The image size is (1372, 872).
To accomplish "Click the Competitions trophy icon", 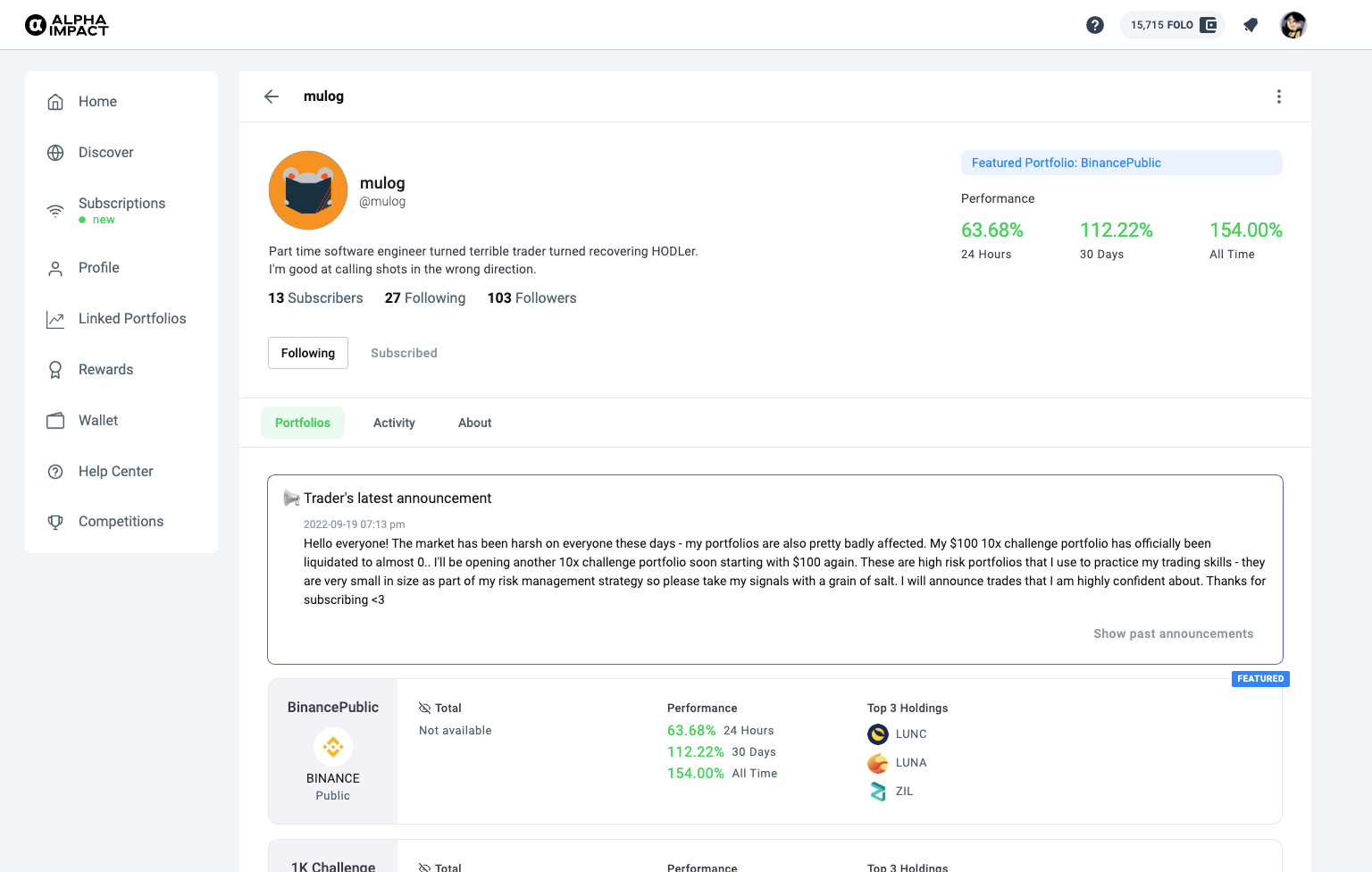I will coord(55,522).
